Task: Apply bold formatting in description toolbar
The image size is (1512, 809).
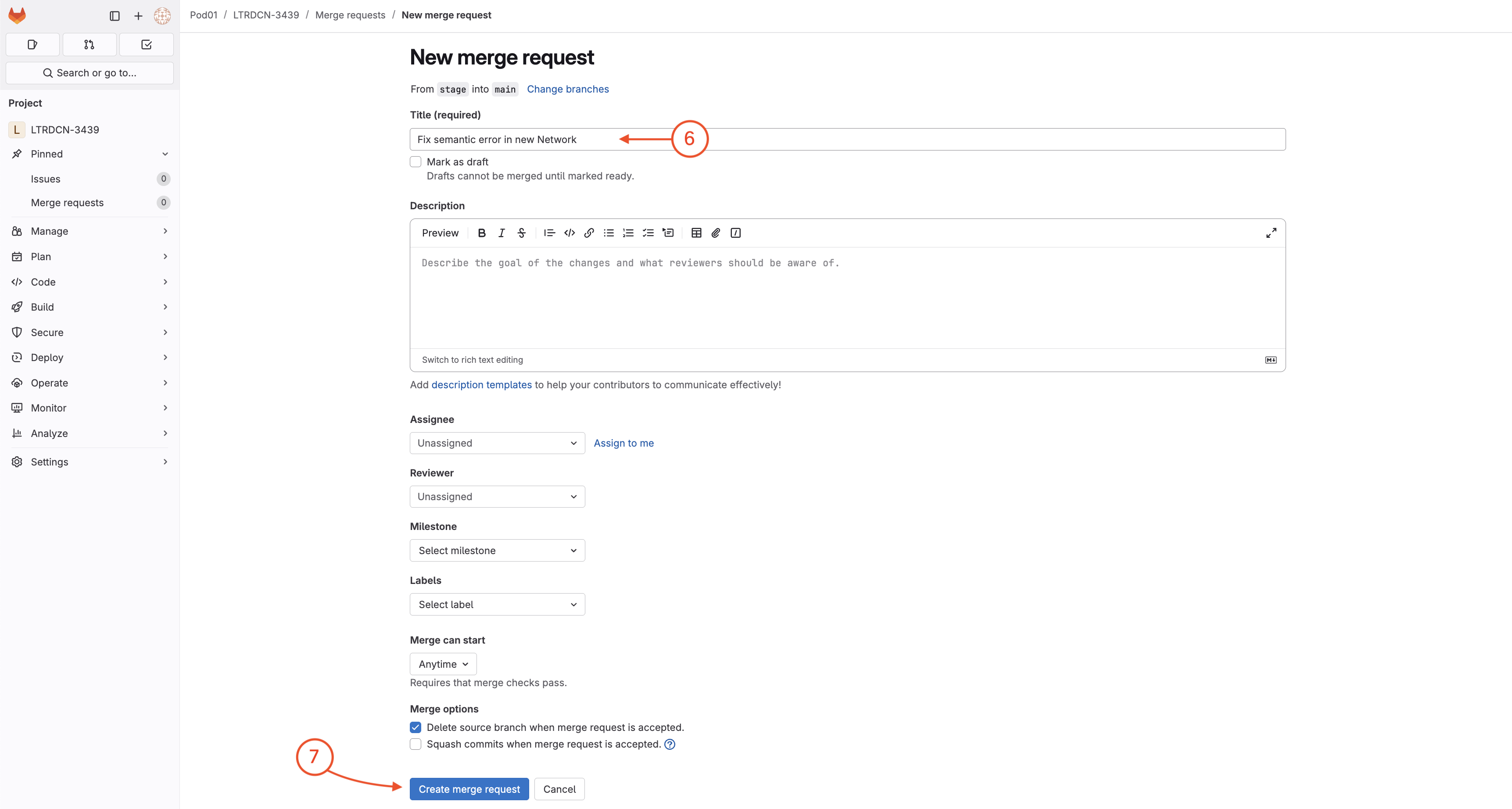Action: [481, 233]
